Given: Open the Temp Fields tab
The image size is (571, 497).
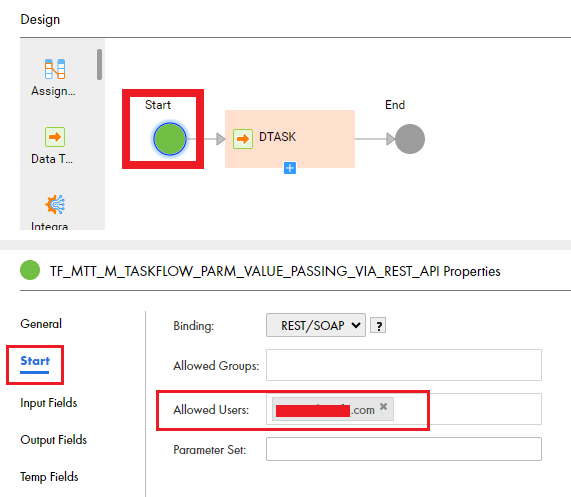Looking at the screenshot, I should pyautogui.click(x=49, y=477).
